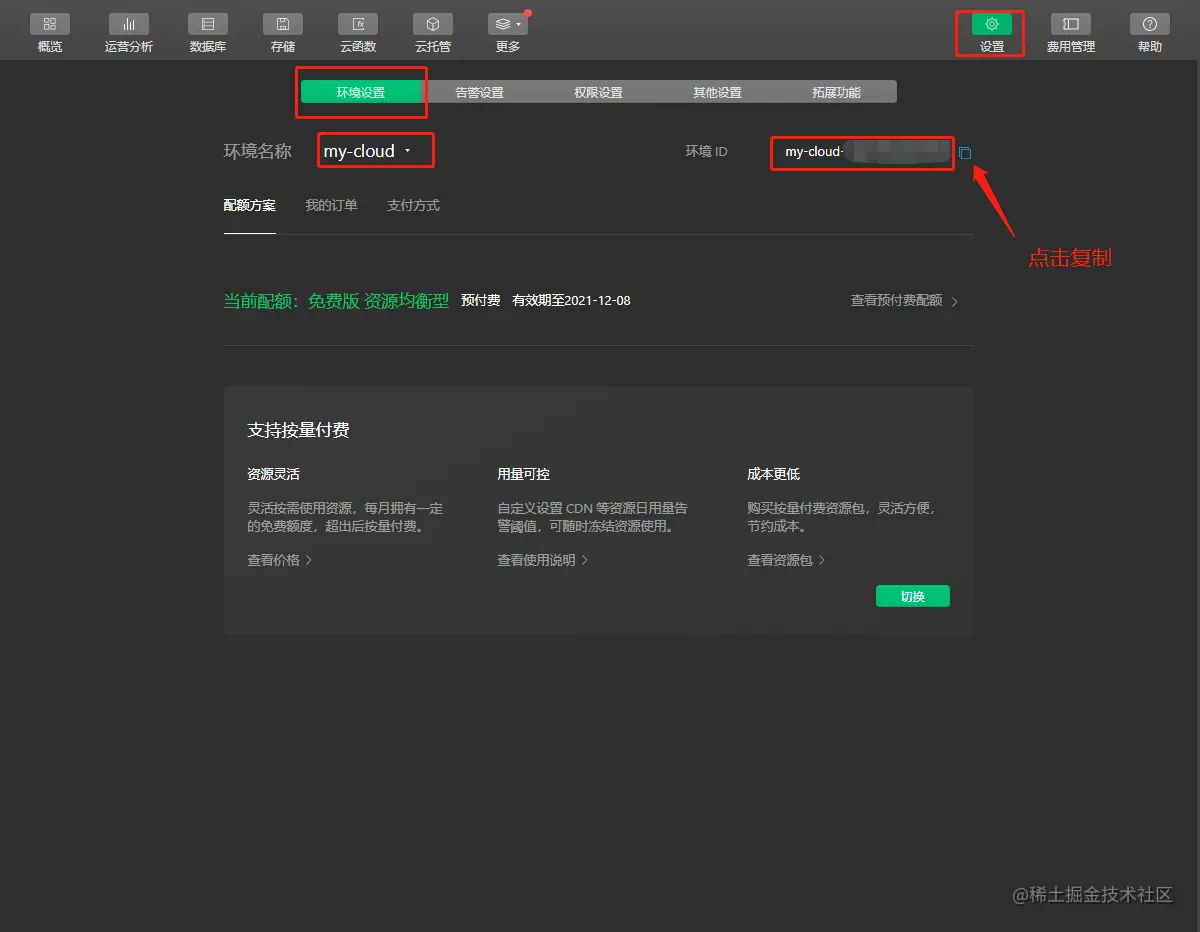Select the 配额方案 sub-tab
The width and height of the screenshot is (1200, 932).
[249, 206]
